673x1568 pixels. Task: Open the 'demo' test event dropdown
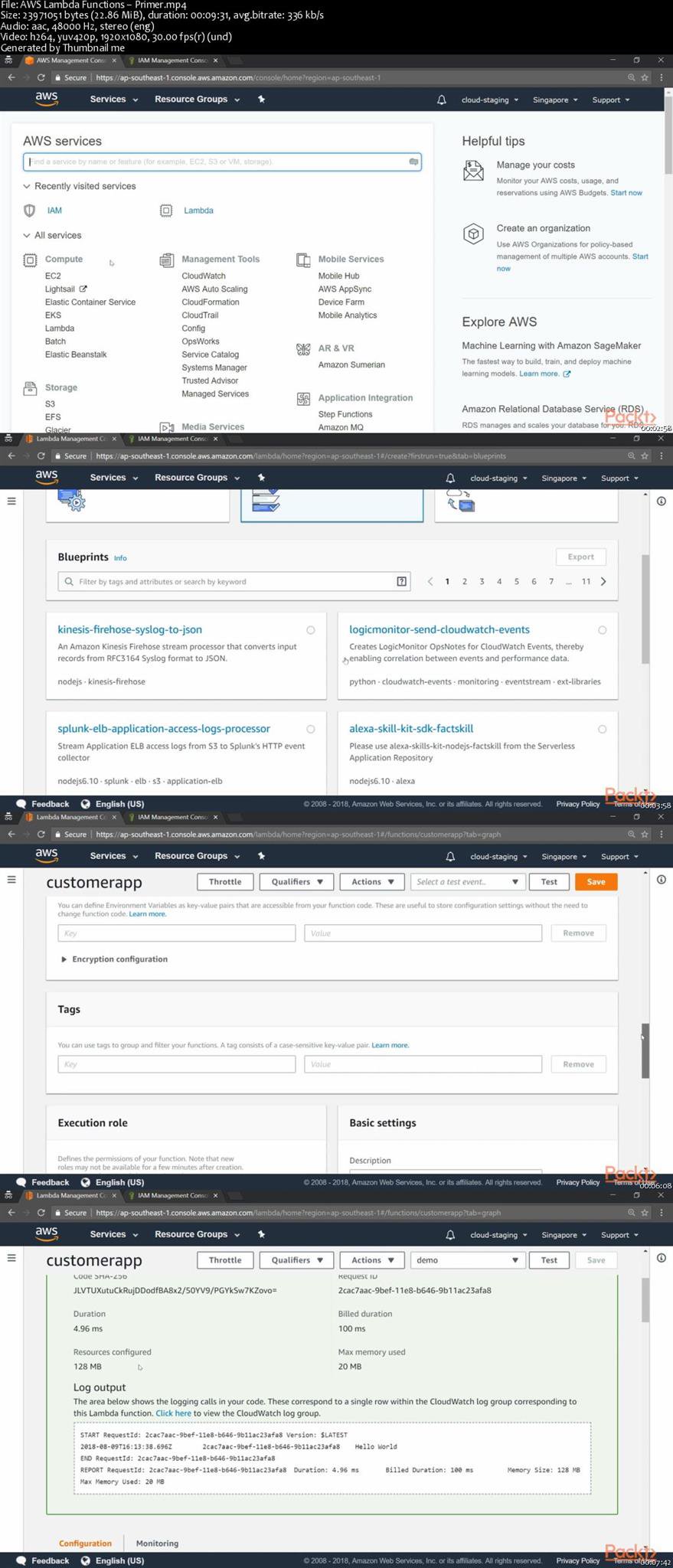coord(468,1259)
